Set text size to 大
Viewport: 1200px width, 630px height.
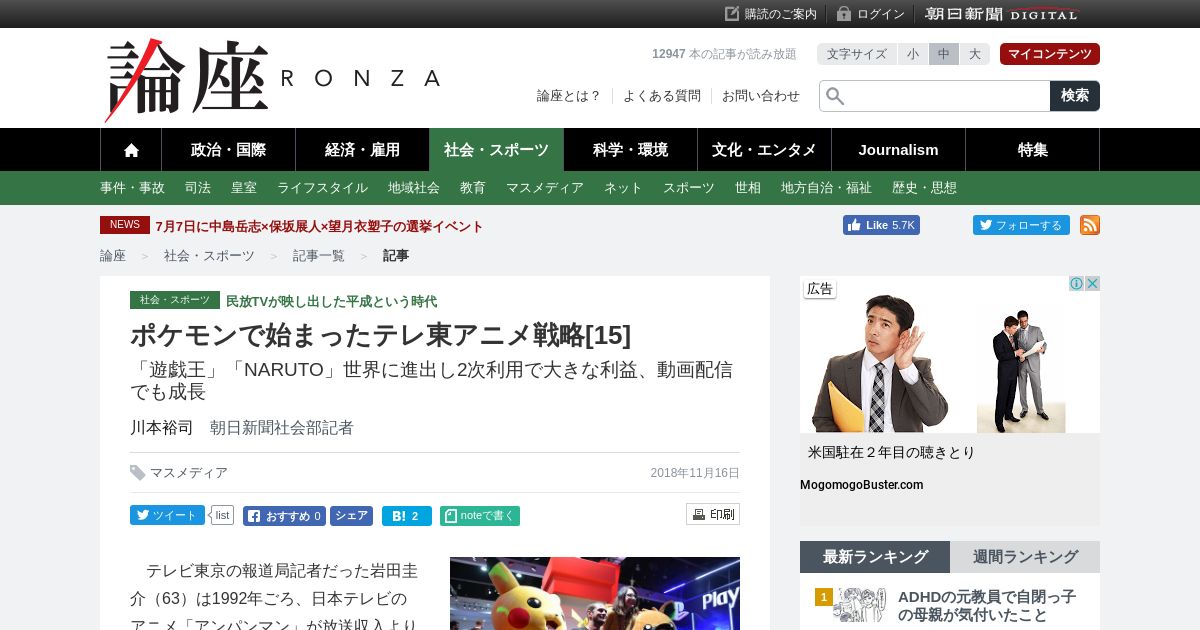tap(975, 54)
